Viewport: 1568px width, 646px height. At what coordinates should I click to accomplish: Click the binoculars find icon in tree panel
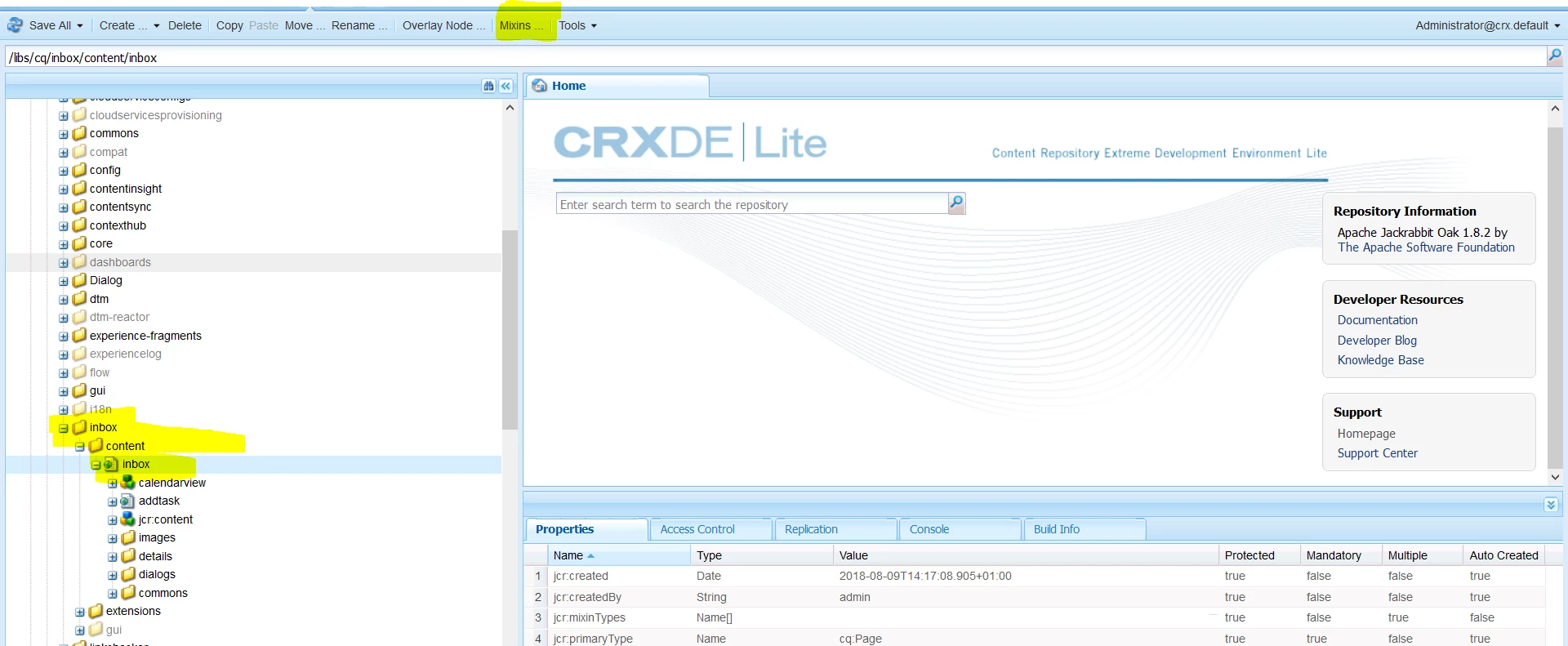[x=488, y=86]
